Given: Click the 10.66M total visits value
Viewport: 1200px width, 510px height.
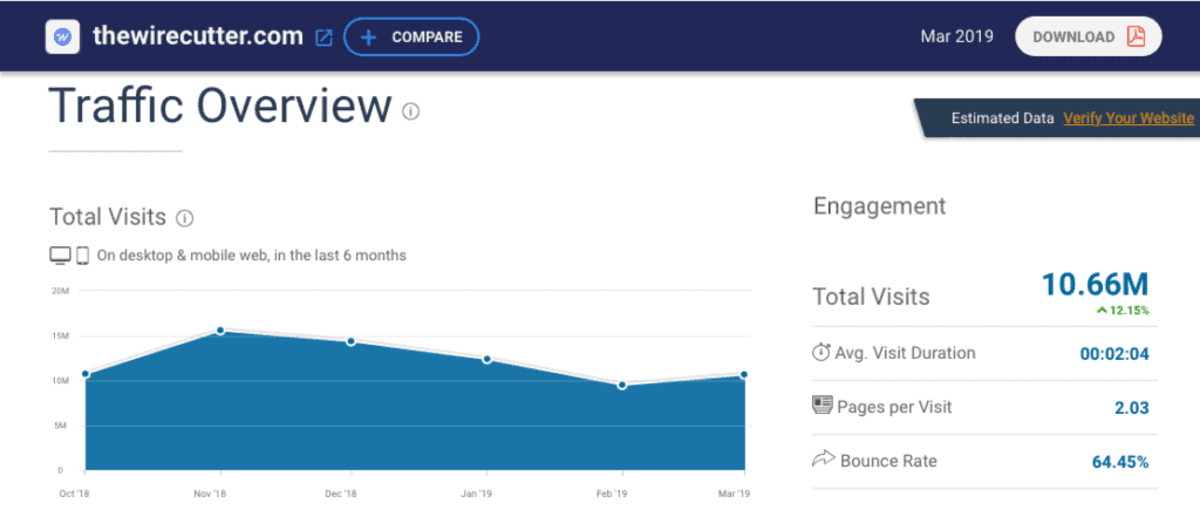Looking at the screenshot, I should coord(1095,285).
